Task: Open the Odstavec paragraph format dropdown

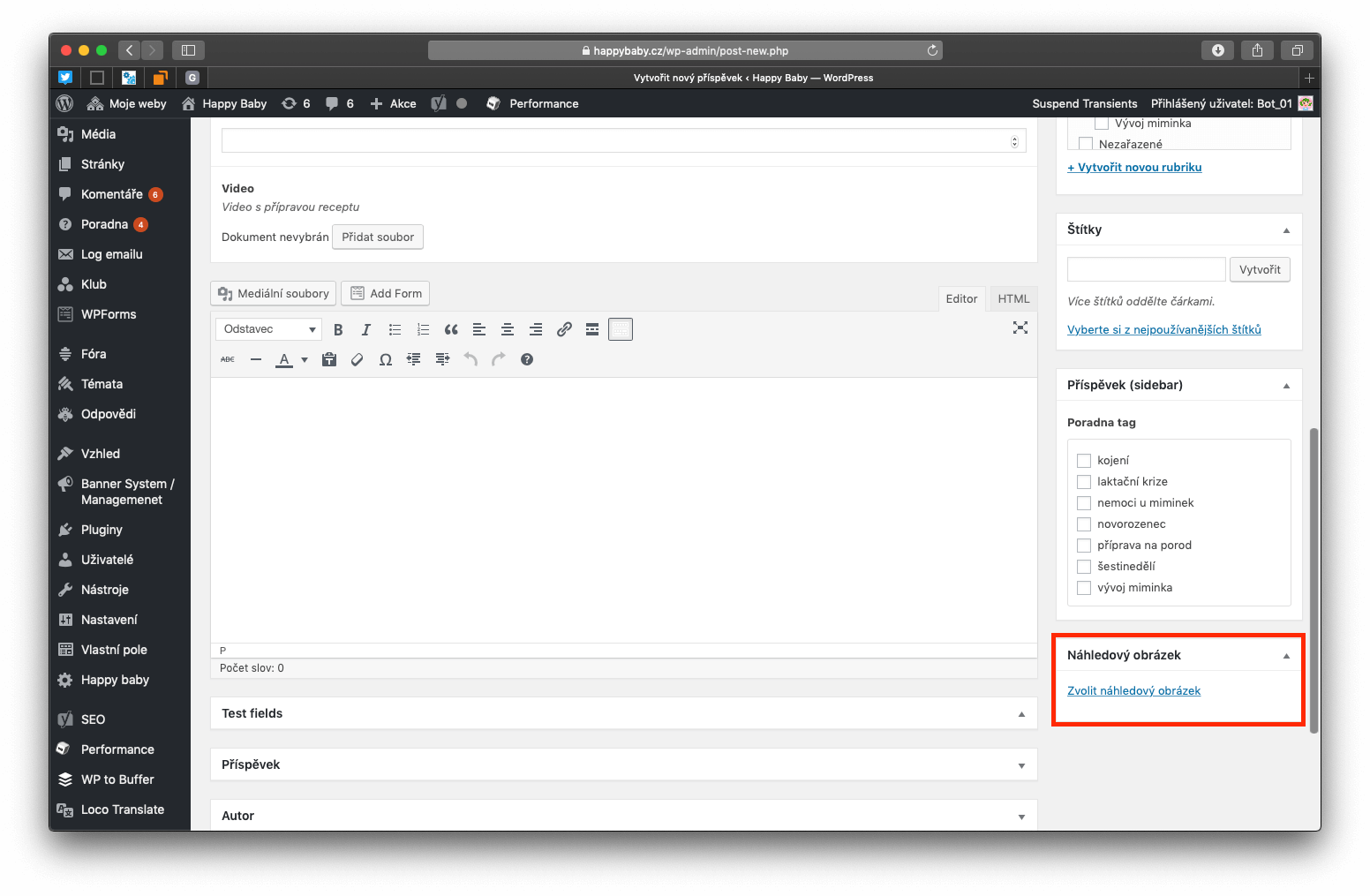Action: coord(268,329)
